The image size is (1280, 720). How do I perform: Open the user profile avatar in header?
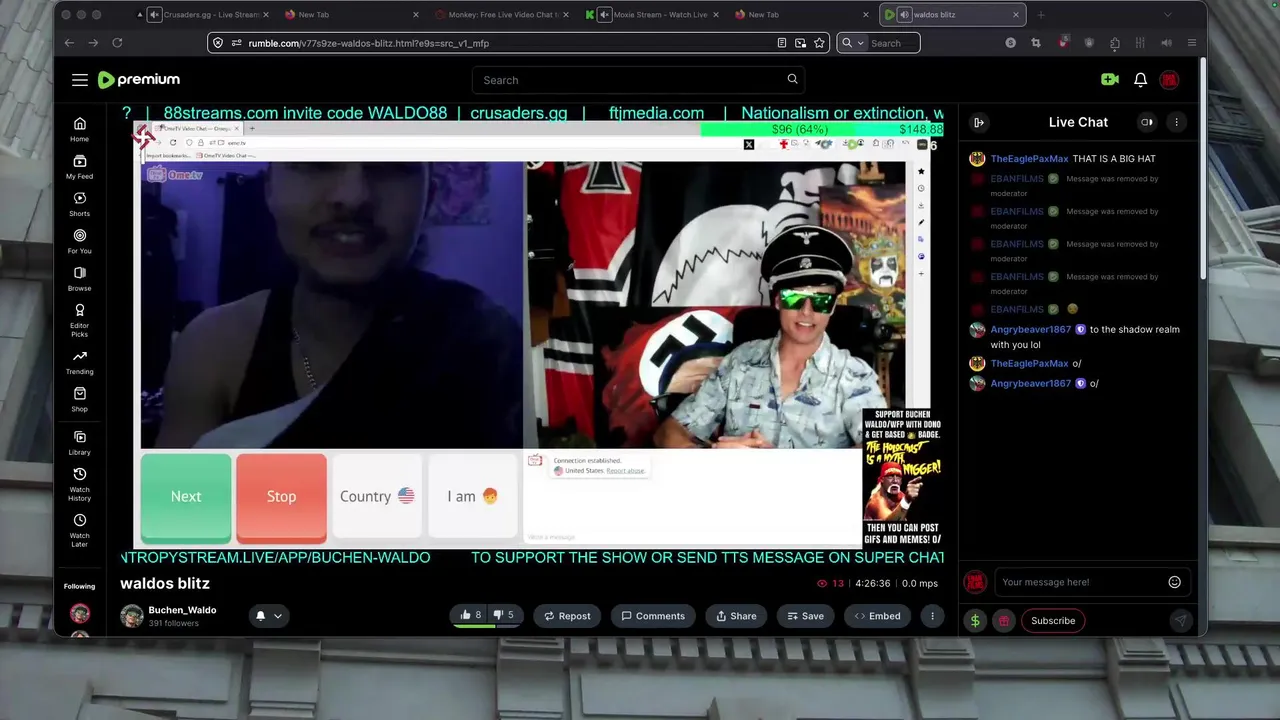[1169, 80]
